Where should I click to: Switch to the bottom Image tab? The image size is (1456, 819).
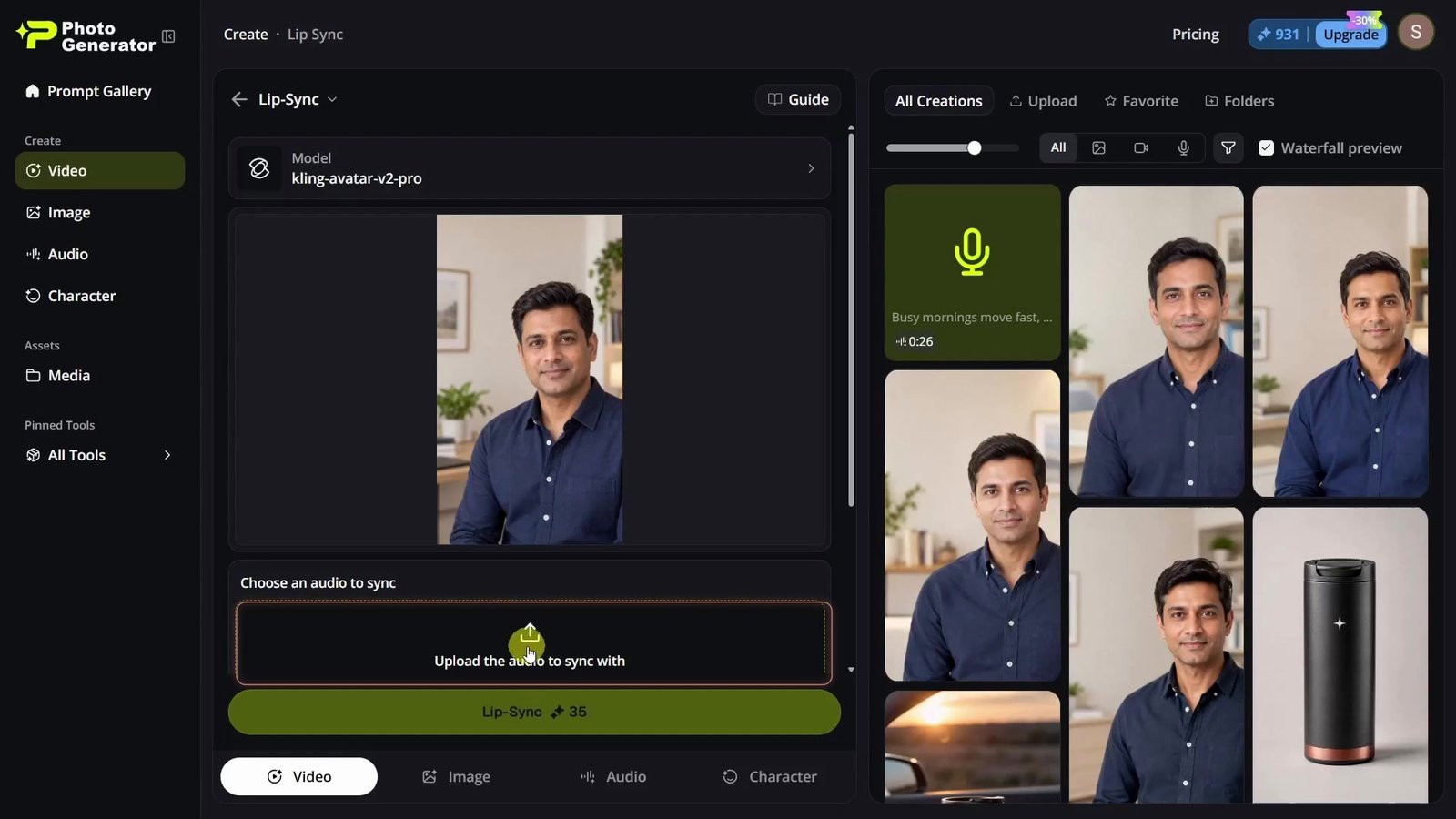pos(456,776)
